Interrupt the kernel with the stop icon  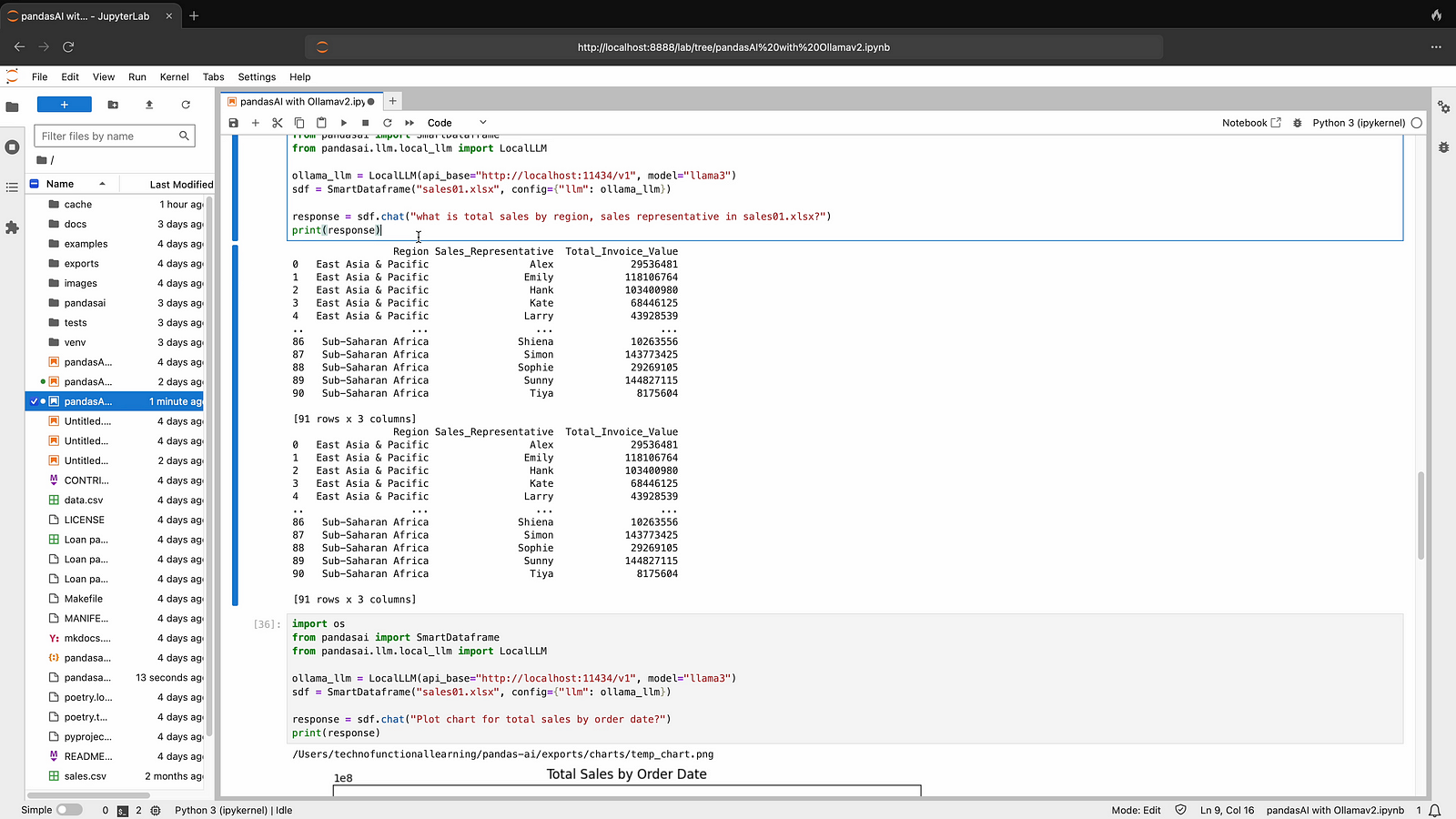365,123
